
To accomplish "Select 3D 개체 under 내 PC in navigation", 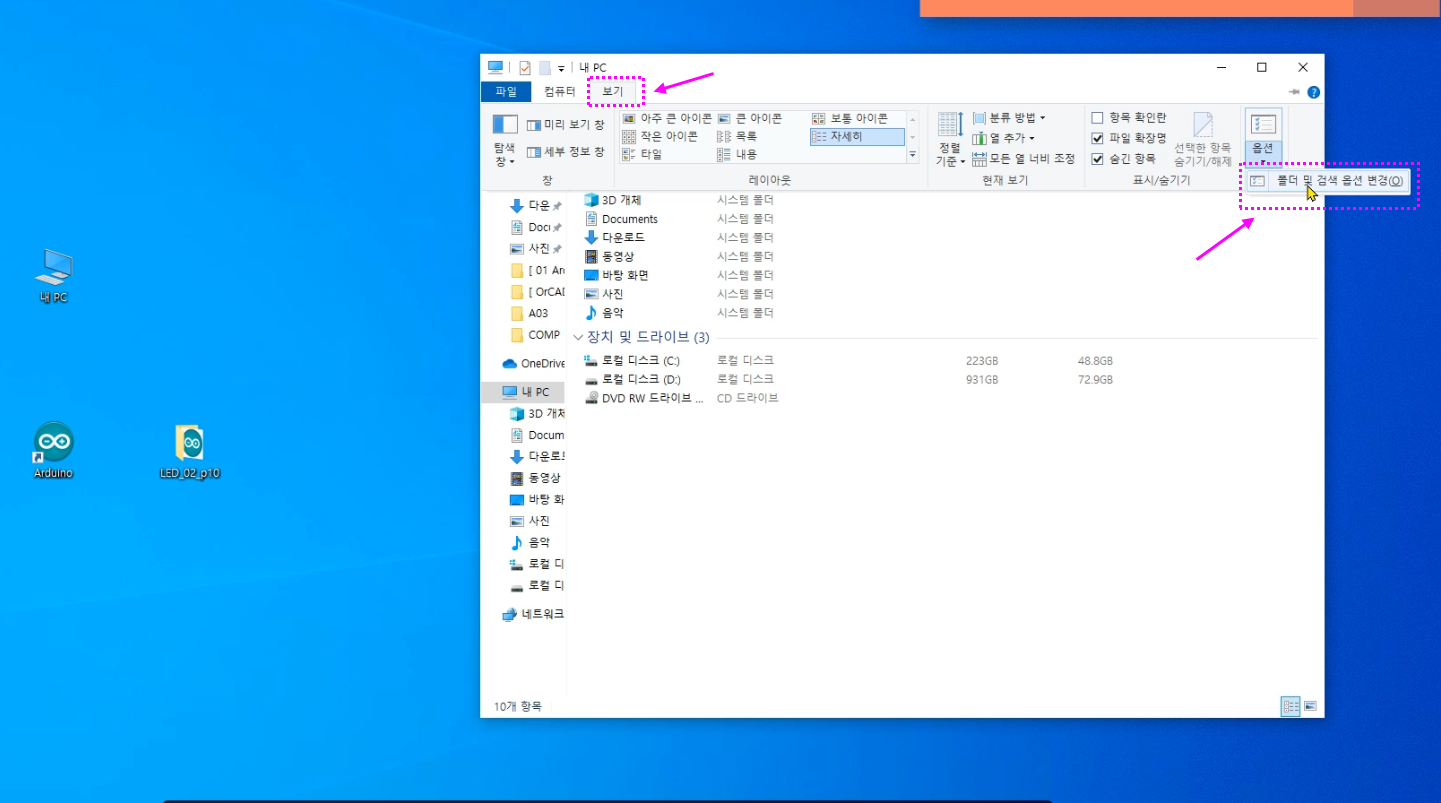I will point(538,413).
